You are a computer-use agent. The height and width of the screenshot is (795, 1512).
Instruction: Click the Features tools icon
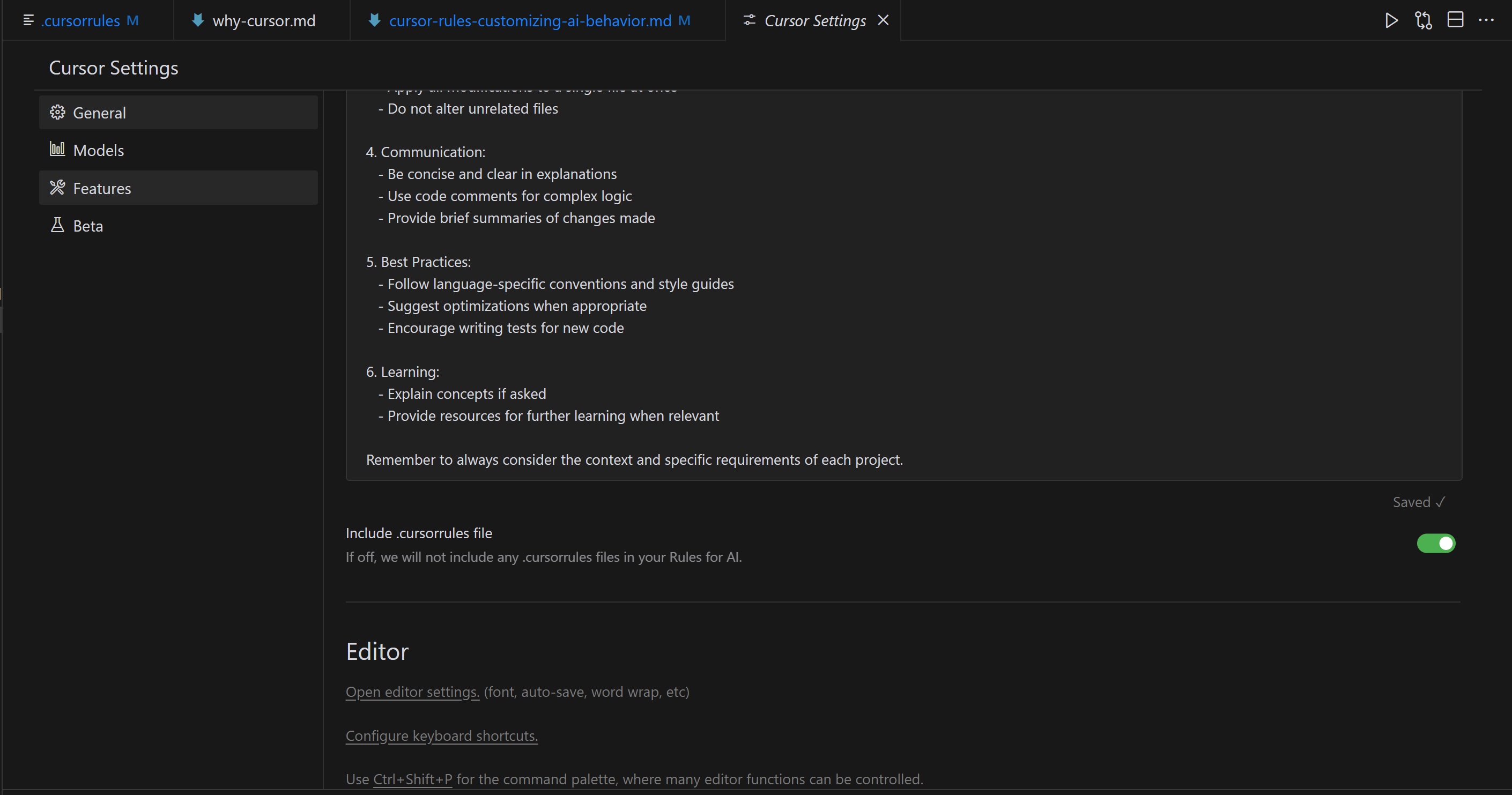57,188
